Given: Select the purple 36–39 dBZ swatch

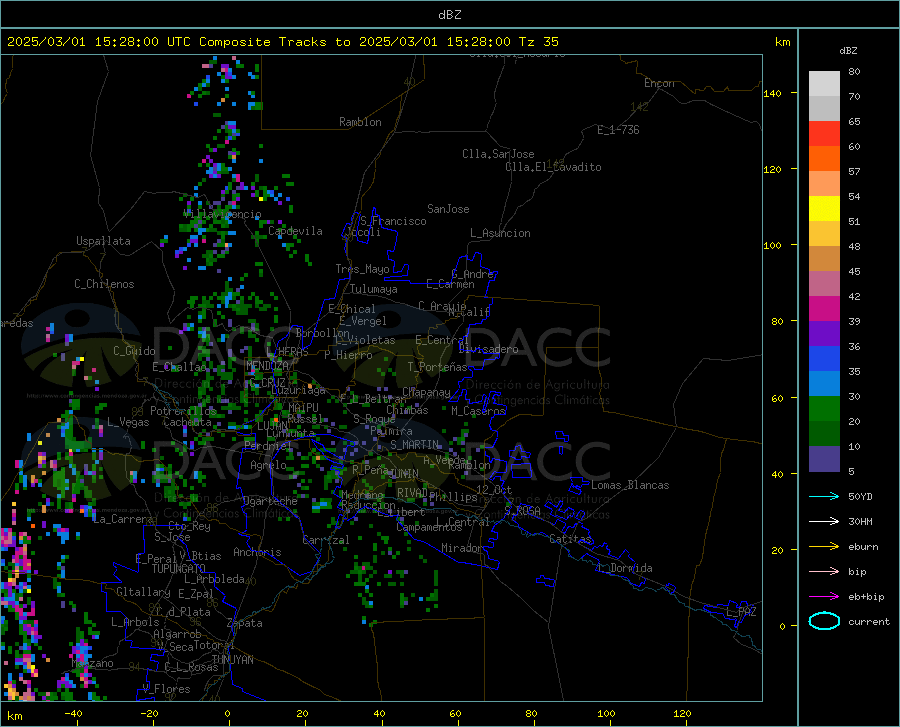Looking at the screenshot, I should (824, 334).
